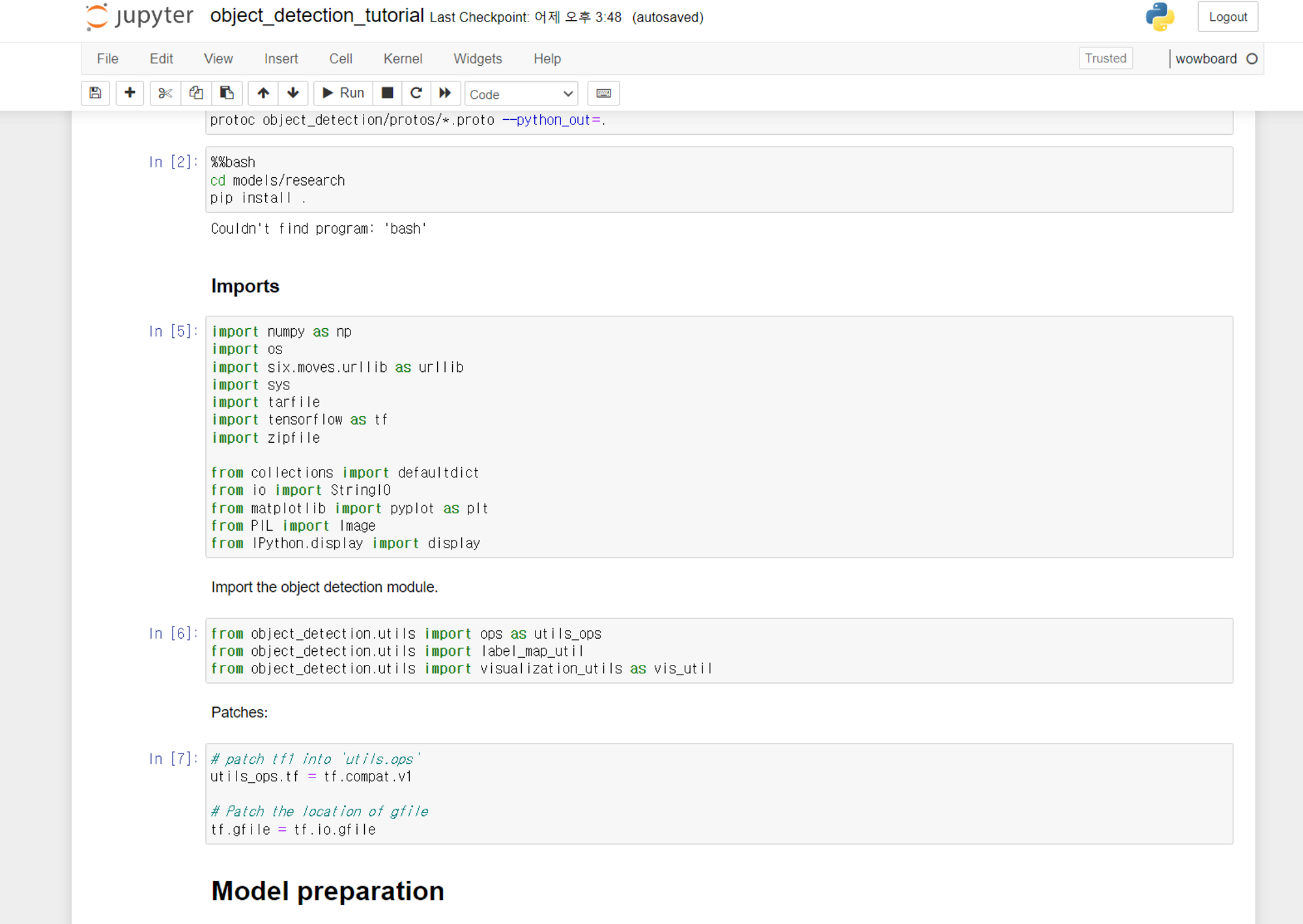
Task: Click into the imports code cell In [5]
Action: tap(717, 436)
